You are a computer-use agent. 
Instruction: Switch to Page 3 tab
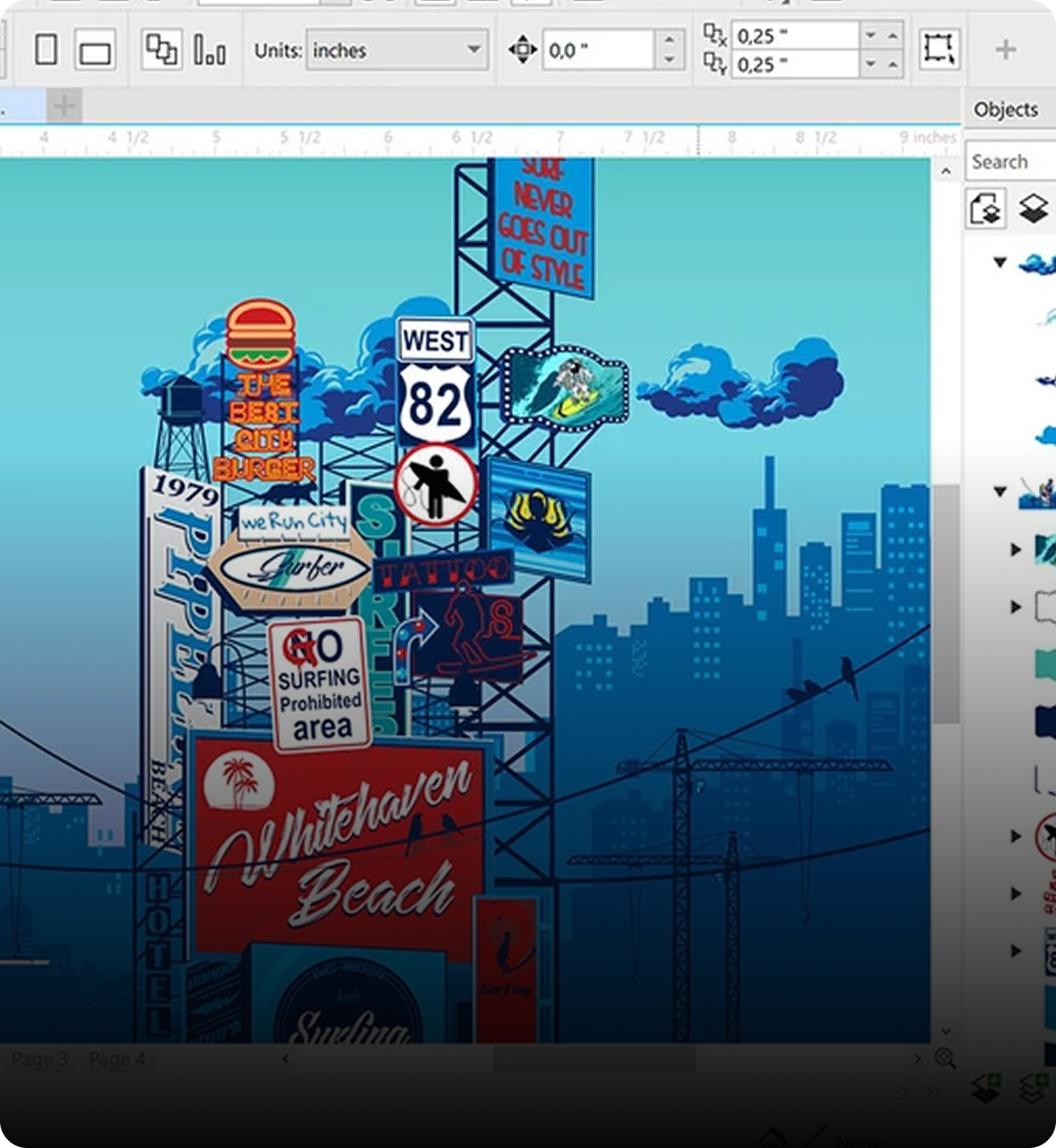click(x=39, y=1059)
